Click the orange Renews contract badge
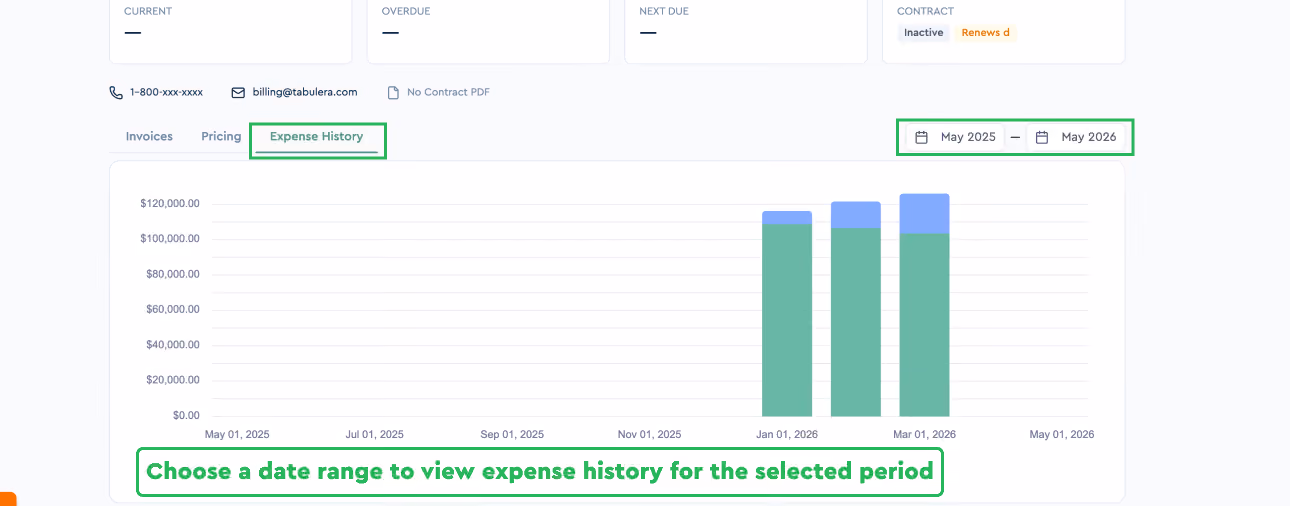The width and height of the screenshot is (1290, 506). pos(985,33)
